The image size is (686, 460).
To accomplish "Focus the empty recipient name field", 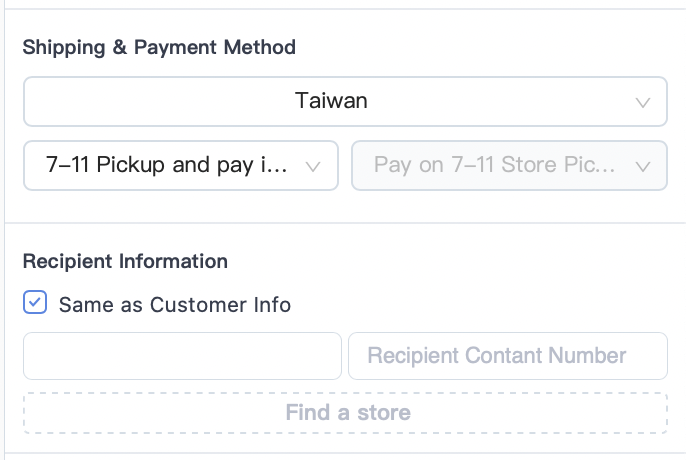I will [x=182, y=356].
